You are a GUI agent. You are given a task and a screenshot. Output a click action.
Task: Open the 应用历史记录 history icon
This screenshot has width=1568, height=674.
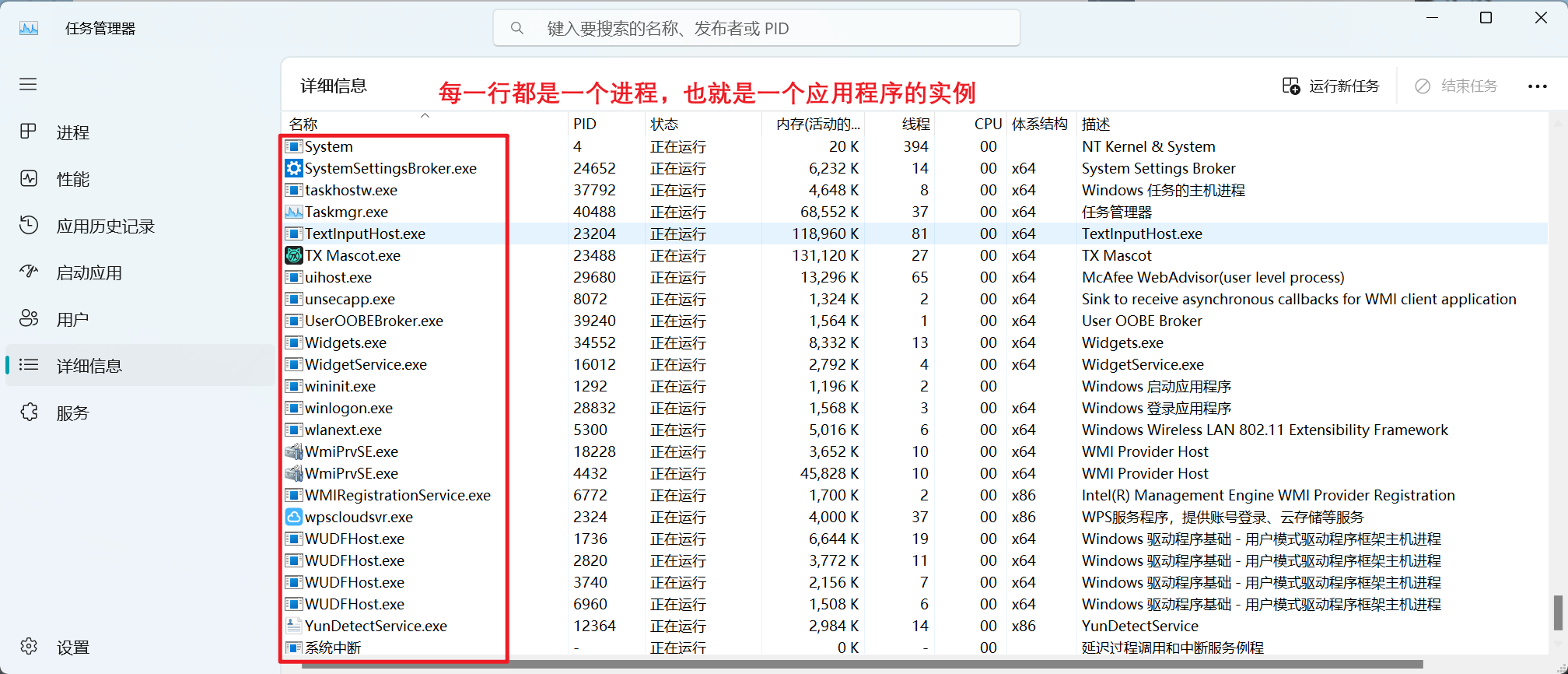[29, 225]
